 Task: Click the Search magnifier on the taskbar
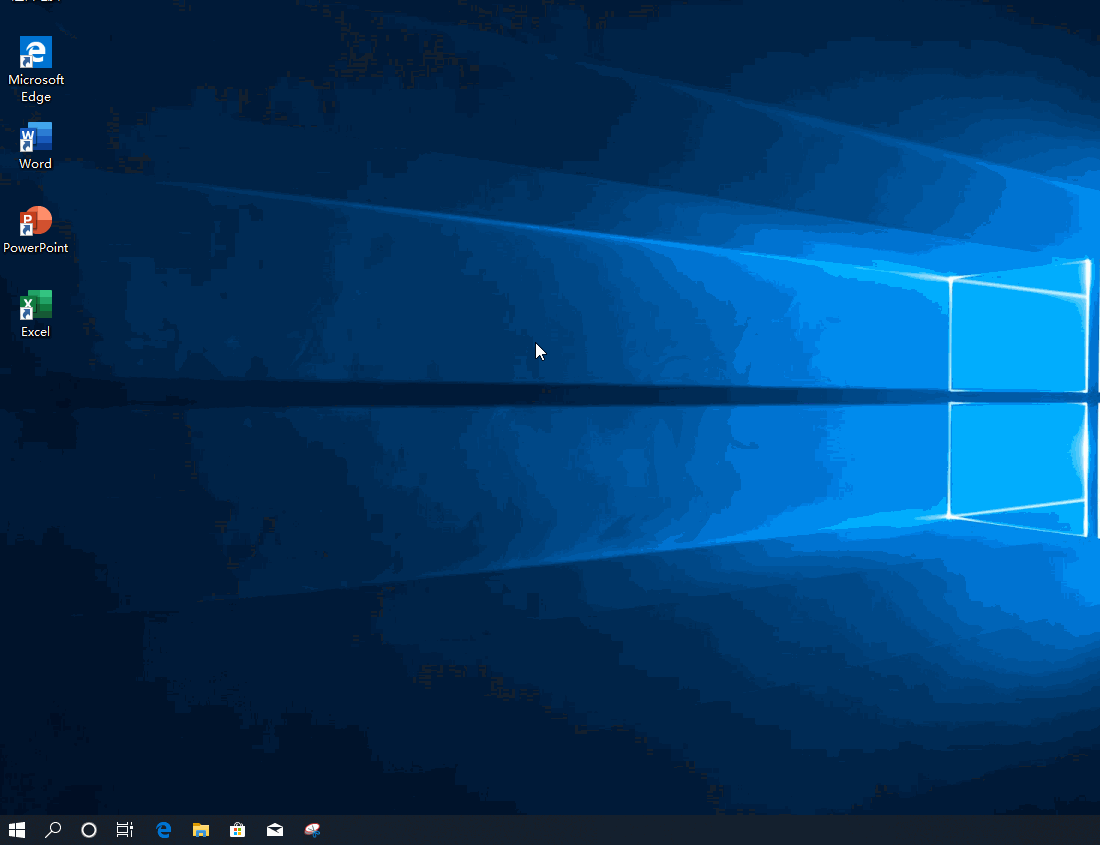(x=52, y=830)
